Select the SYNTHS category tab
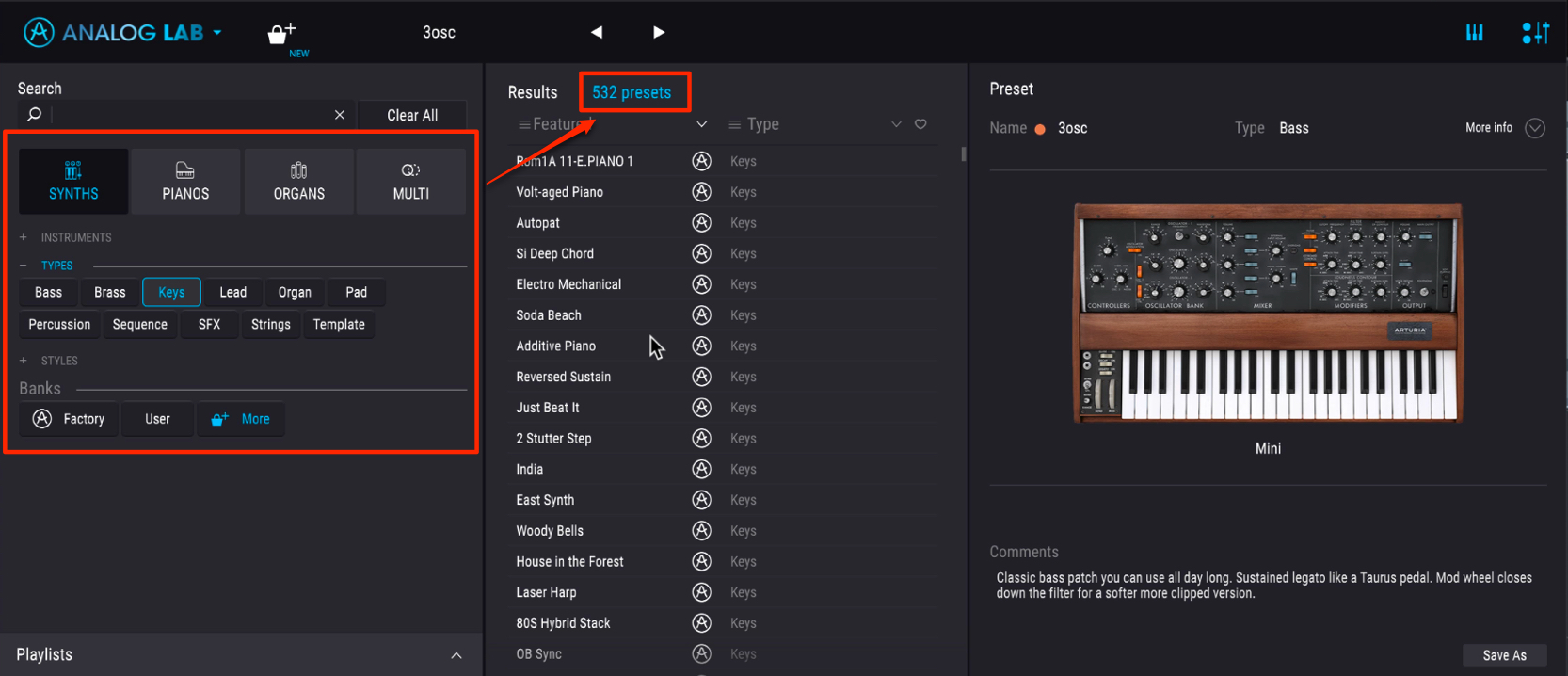 [x=73, y=181]
